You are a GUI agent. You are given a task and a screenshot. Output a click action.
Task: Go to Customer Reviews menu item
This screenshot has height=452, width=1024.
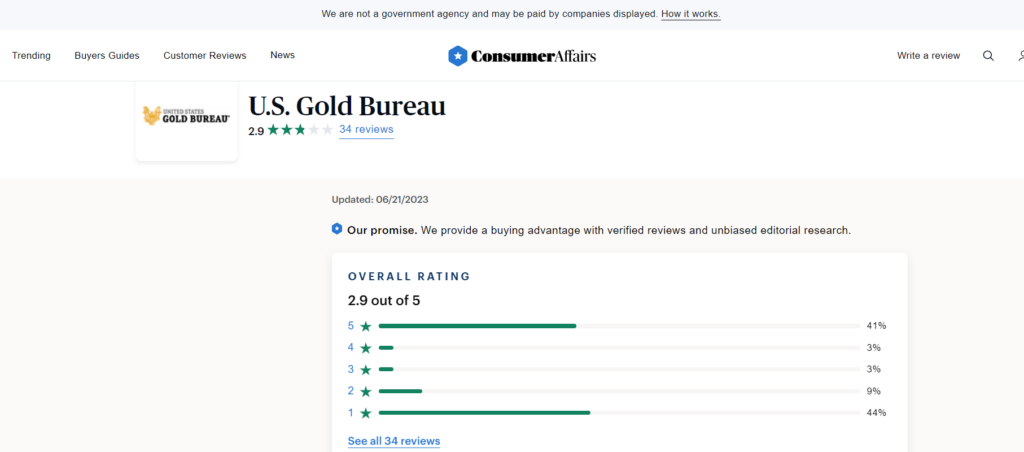click(x=205, y=55)
